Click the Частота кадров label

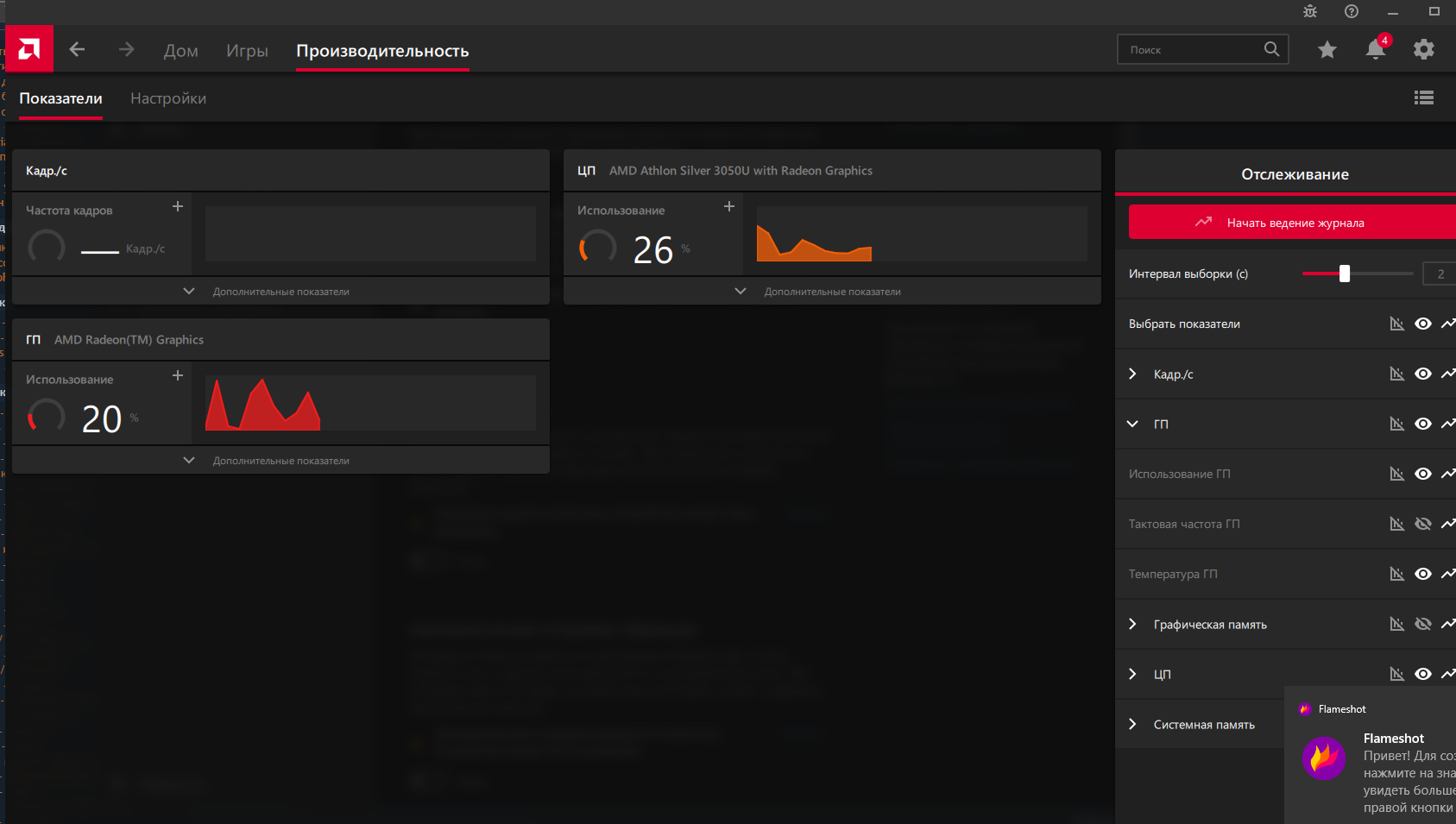pyautogui.click(x=69, y=211)
